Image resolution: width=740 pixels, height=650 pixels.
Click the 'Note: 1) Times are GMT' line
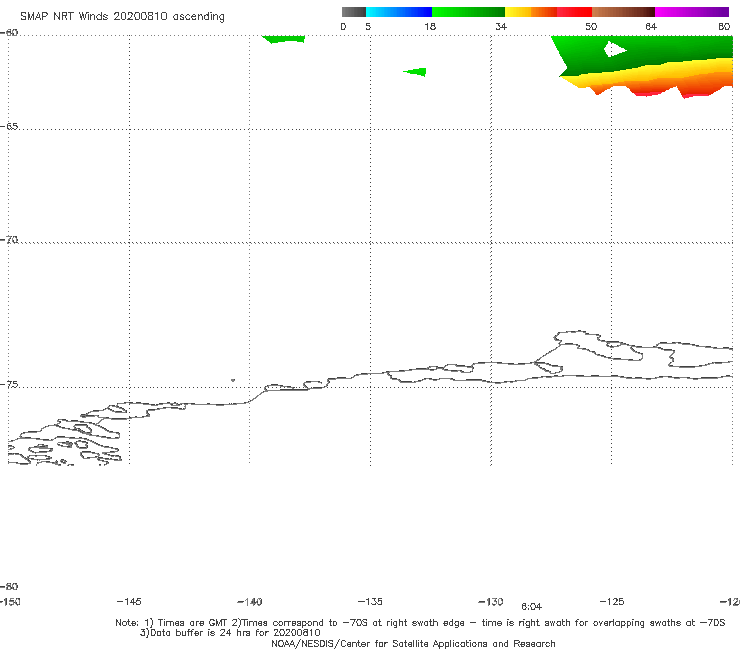click(x=420, y=623)
